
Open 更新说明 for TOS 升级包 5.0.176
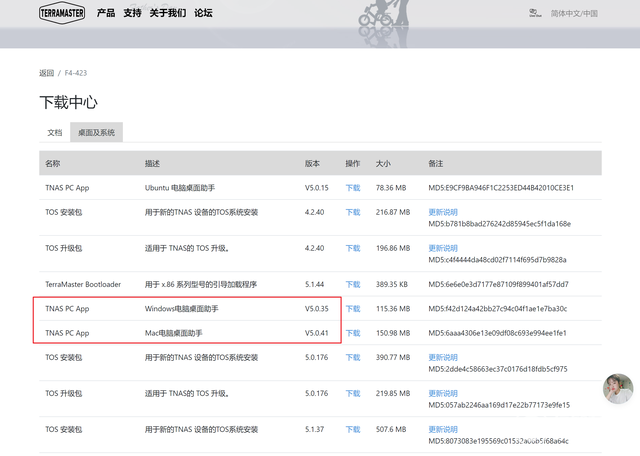[443, 394]
